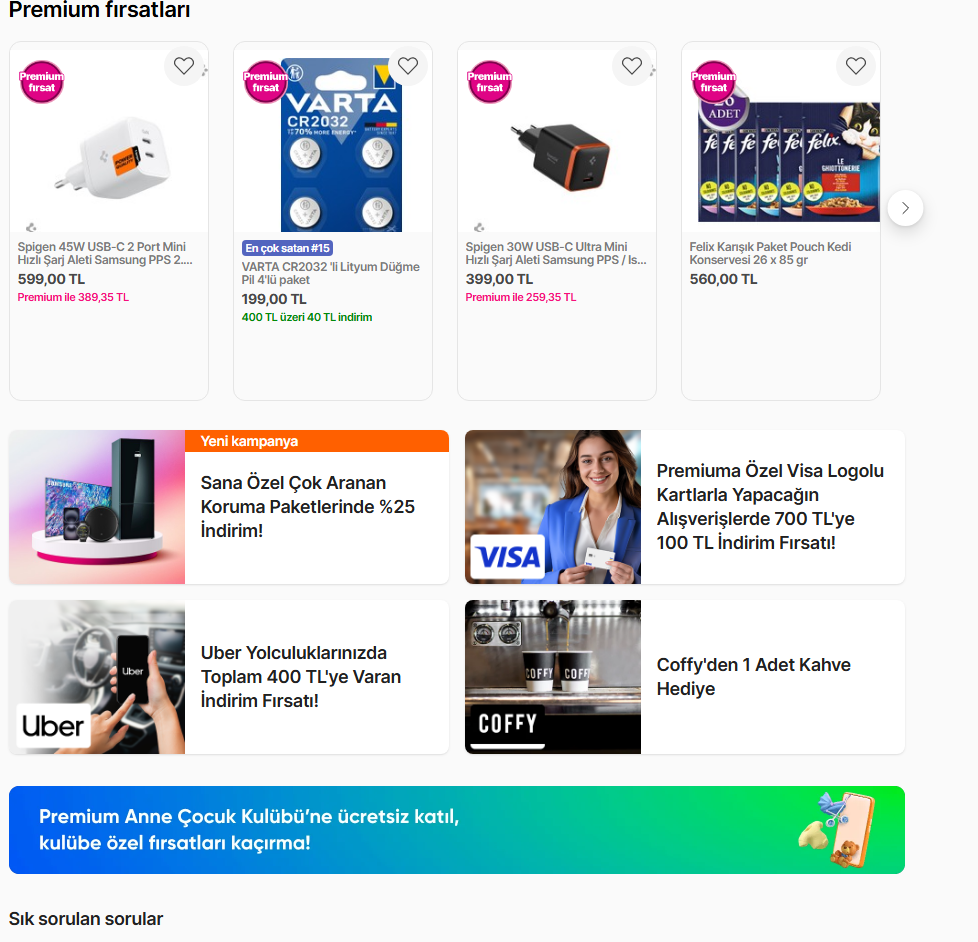Click the Uber logo on campaign card
The height and width of the screenshot is (942, 978).
click(x=53, y=726)
